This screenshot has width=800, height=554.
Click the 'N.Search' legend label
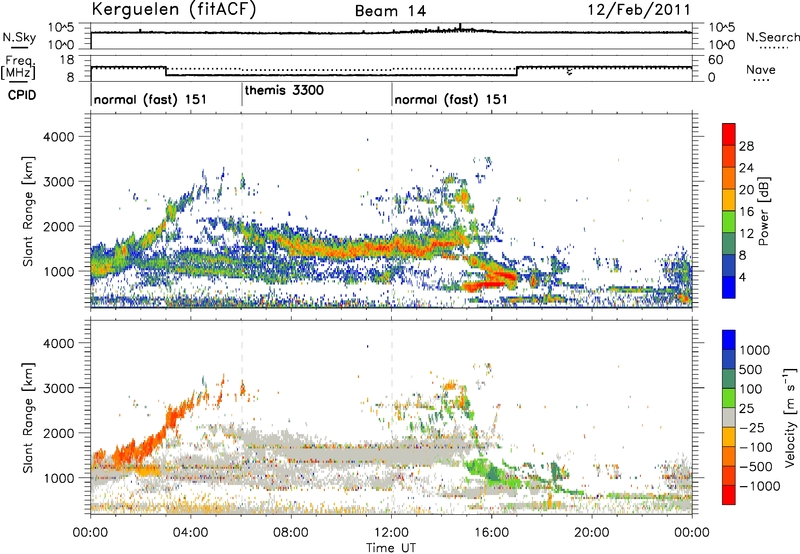[772, 37]
